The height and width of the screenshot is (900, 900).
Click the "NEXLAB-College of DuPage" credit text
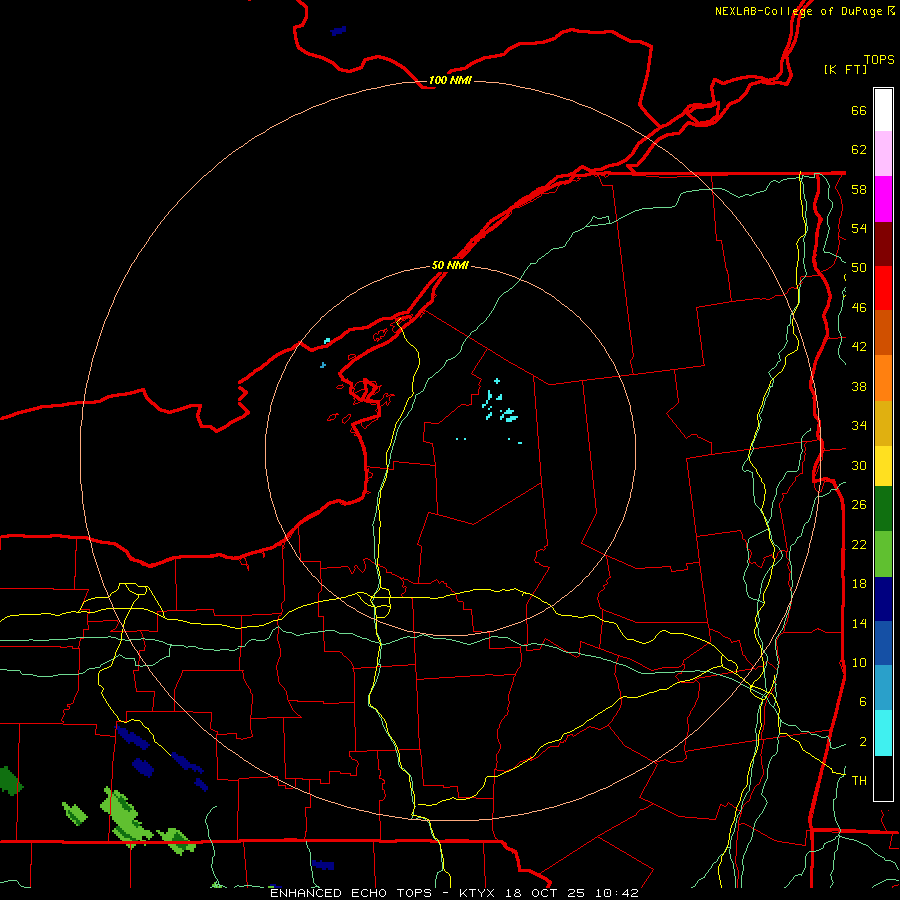(798, 11)
